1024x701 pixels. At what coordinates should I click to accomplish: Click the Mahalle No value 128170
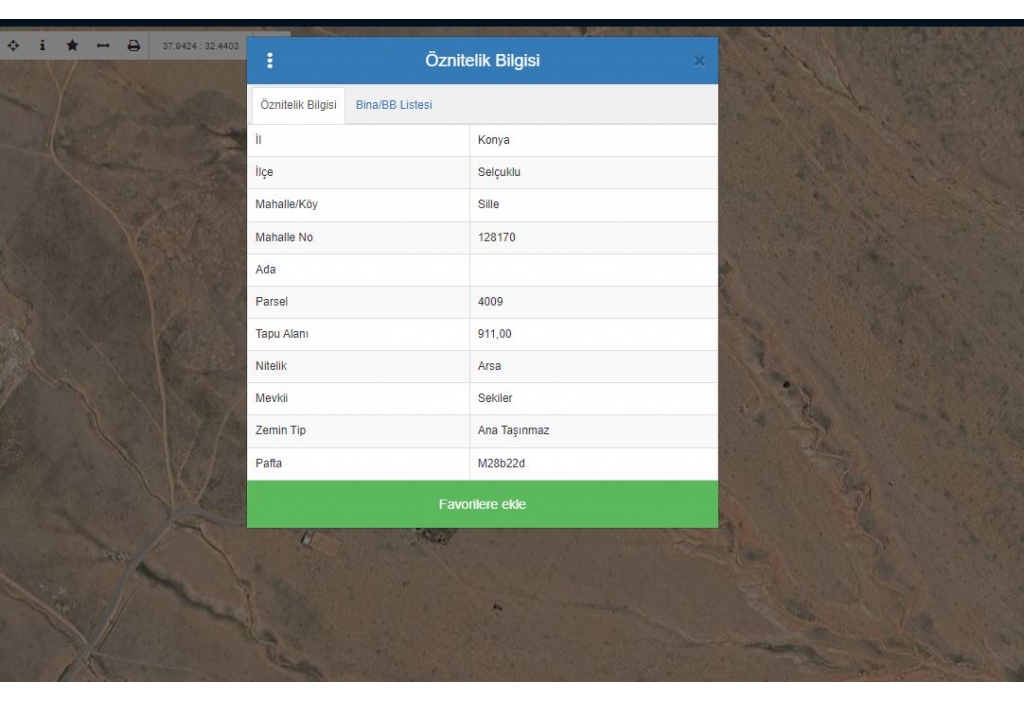497,238
